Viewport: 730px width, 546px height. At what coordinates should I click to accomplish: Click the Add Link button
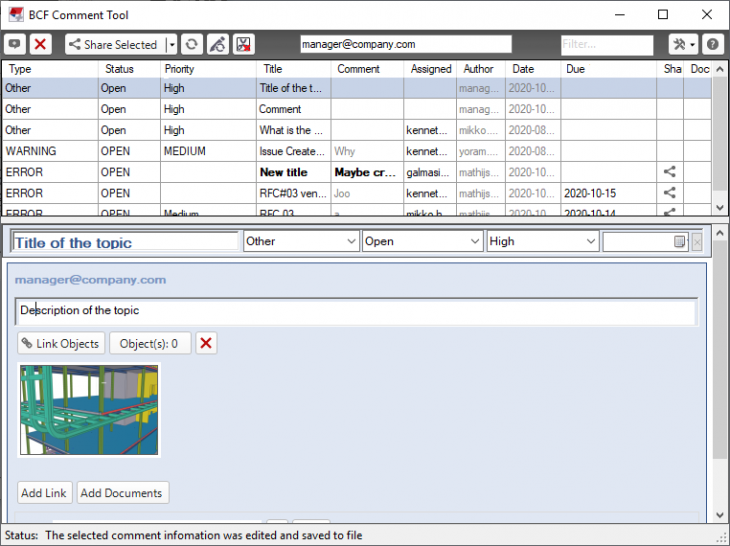tap(45, 492)
